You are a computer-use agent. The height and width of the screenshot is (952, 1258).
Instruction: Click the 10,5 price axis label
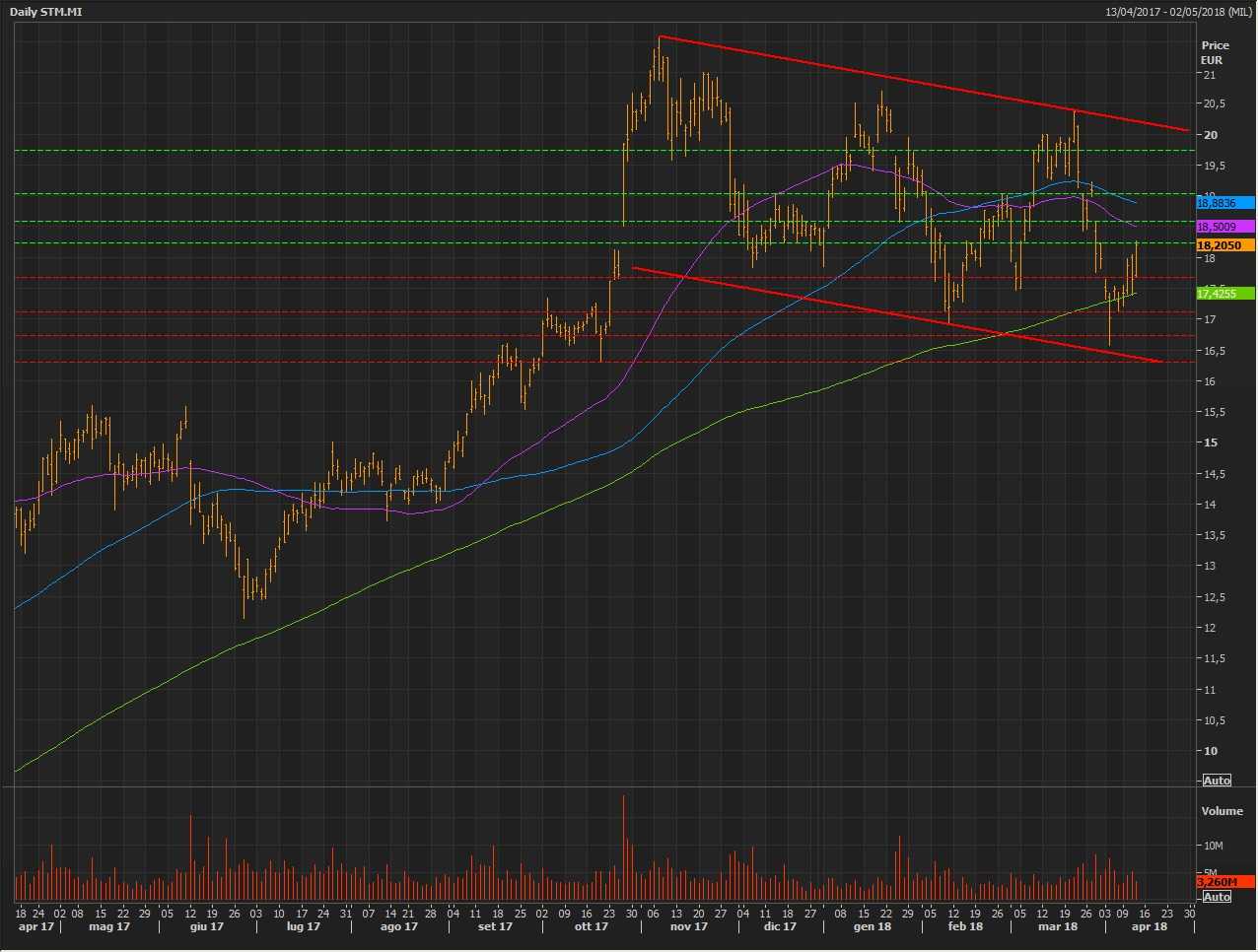[x=1213, y=720]
